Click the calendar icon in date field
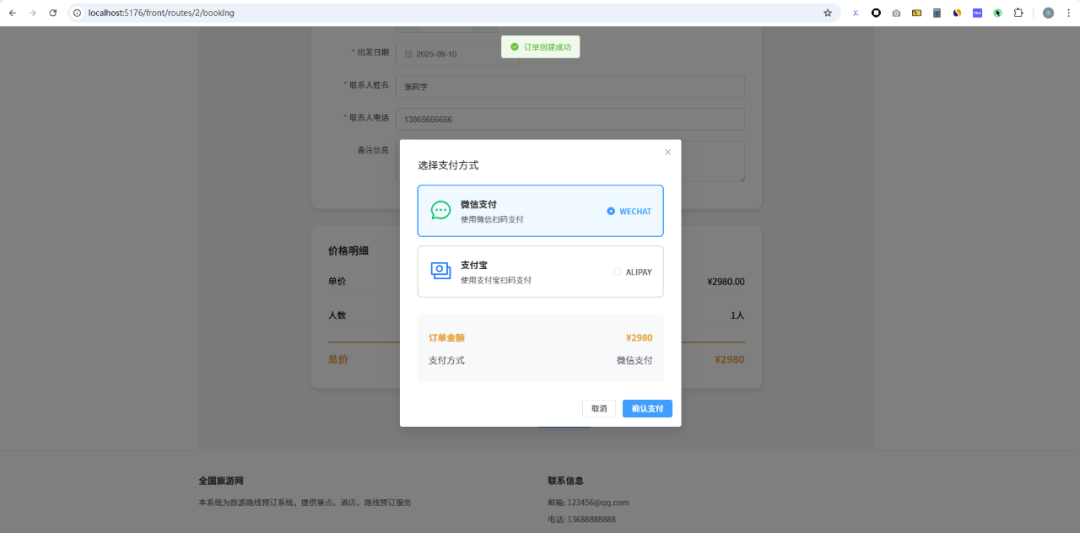 (408, 54)
